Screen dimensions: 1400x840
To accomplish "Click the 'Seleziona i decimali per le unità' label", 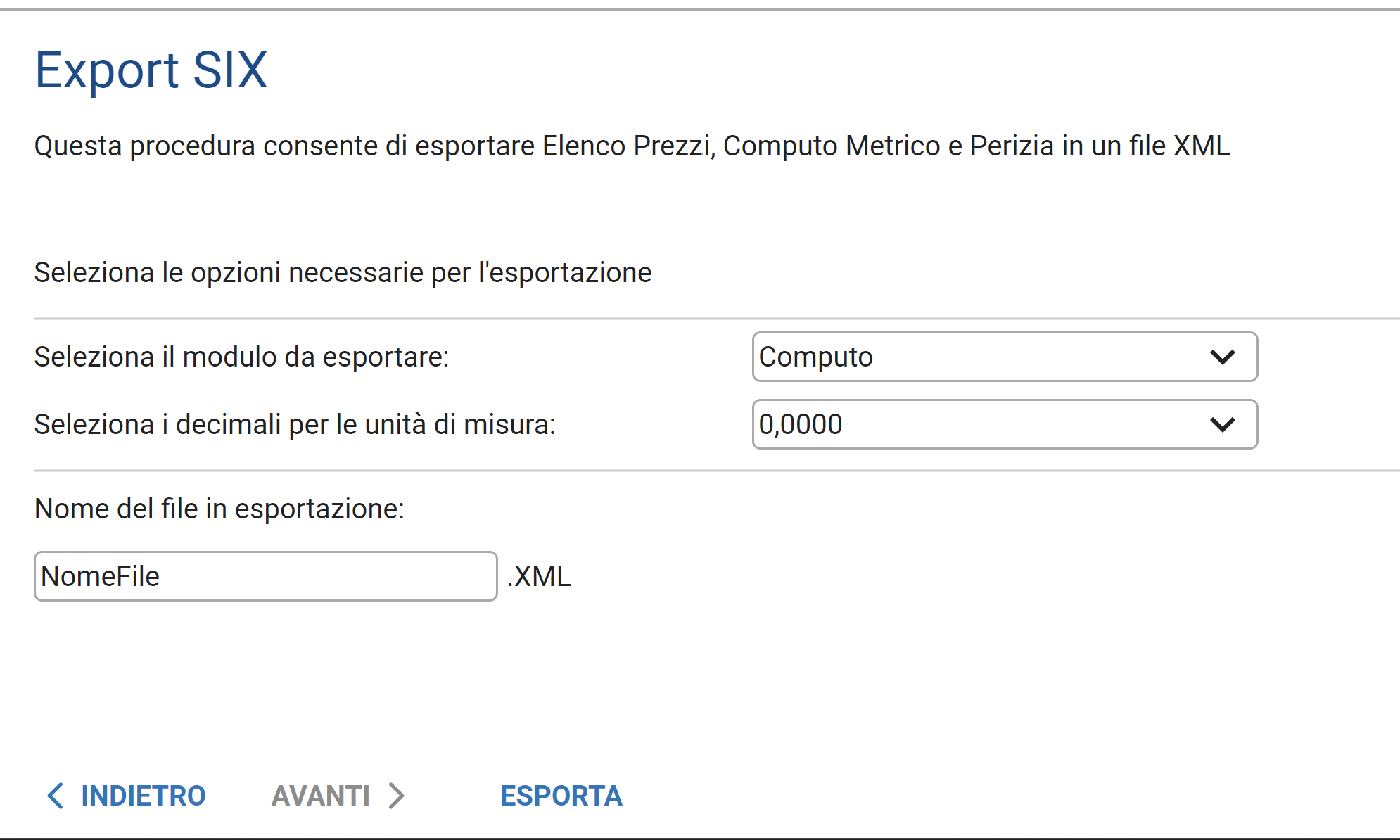I will pos(295,425).
